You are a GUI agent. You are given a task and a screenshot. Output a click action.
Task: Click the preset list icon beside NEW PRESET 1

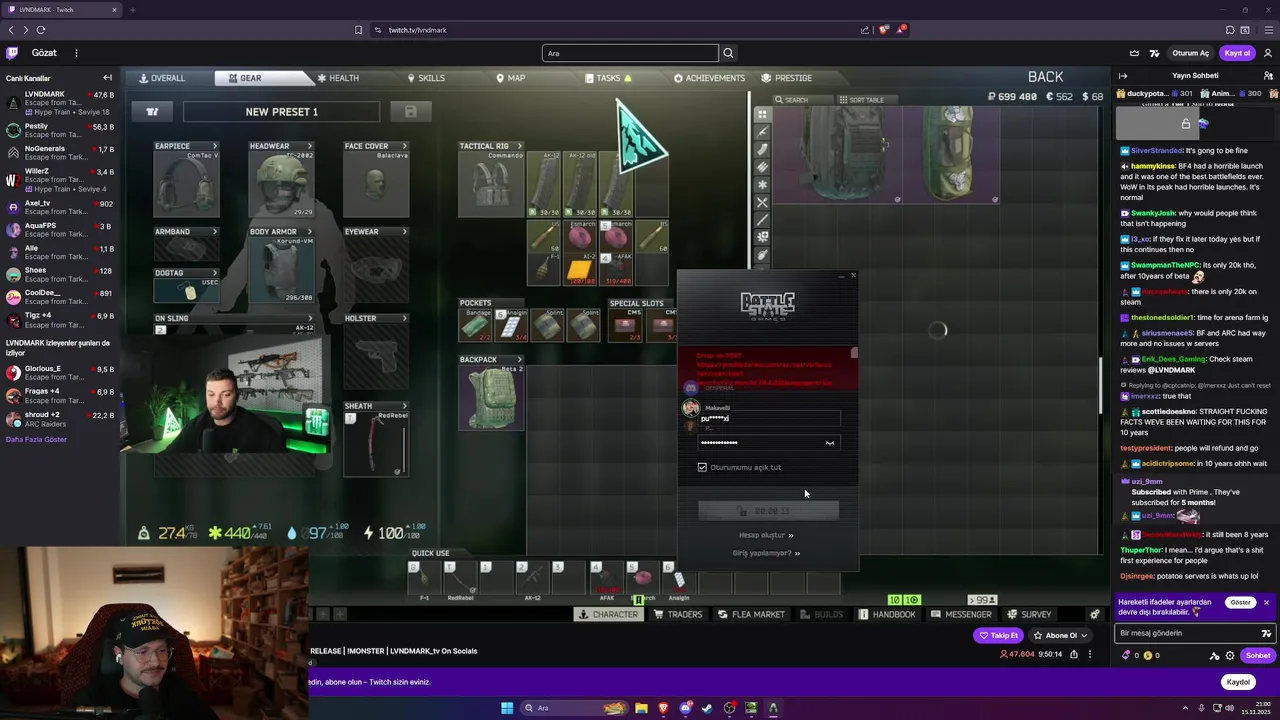[x=152, y=112]
